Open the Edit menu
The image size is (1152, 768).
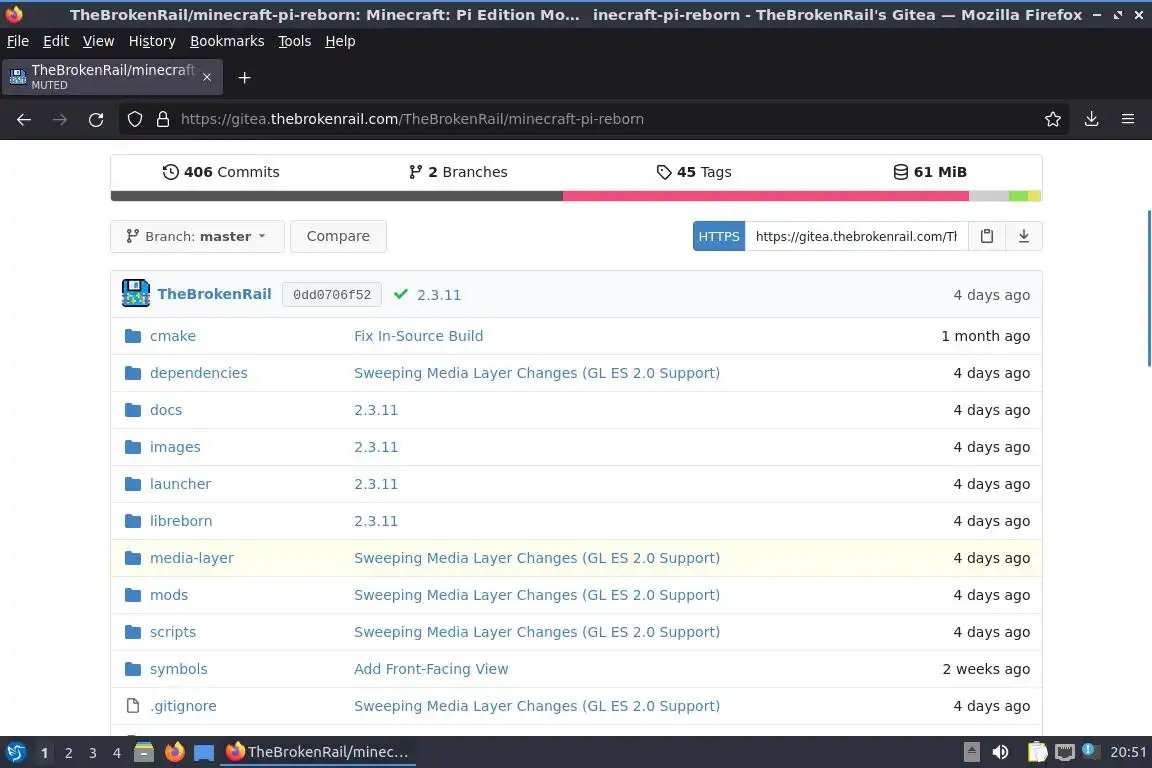click(56, 41)
